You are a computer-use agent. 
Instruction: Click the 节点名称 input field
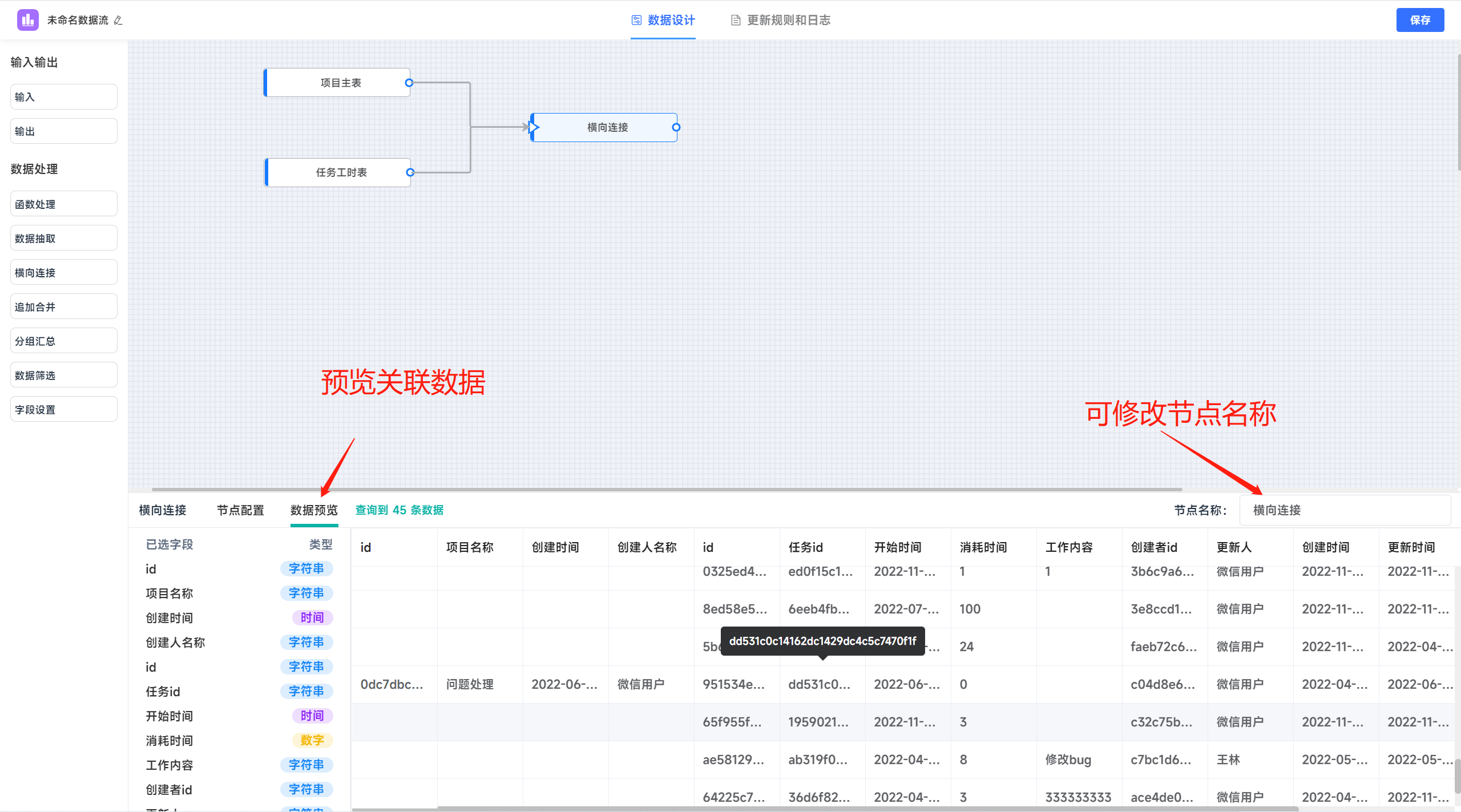1345,510
